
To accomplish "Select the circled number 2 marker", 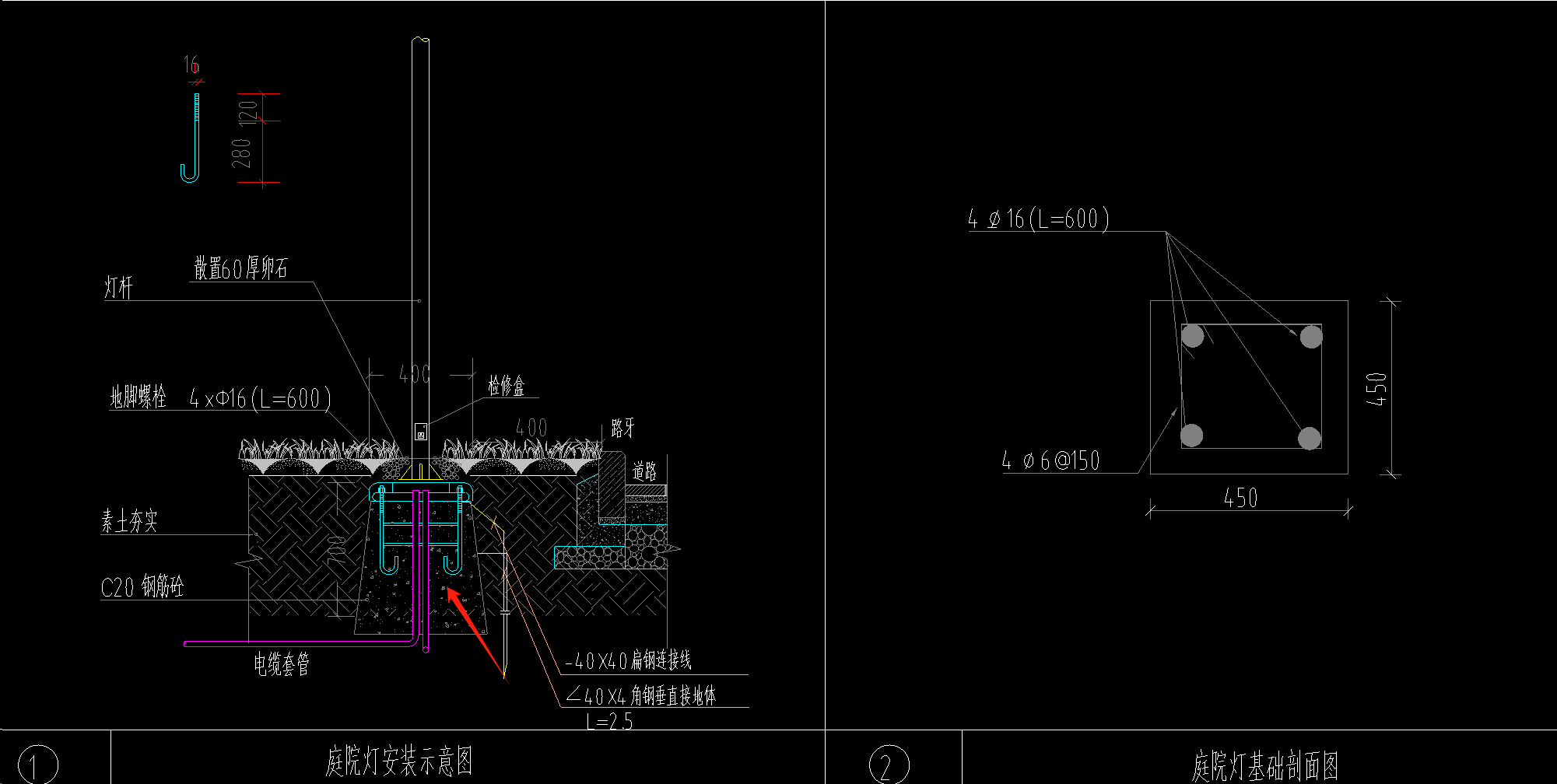I will click(889, 764).
